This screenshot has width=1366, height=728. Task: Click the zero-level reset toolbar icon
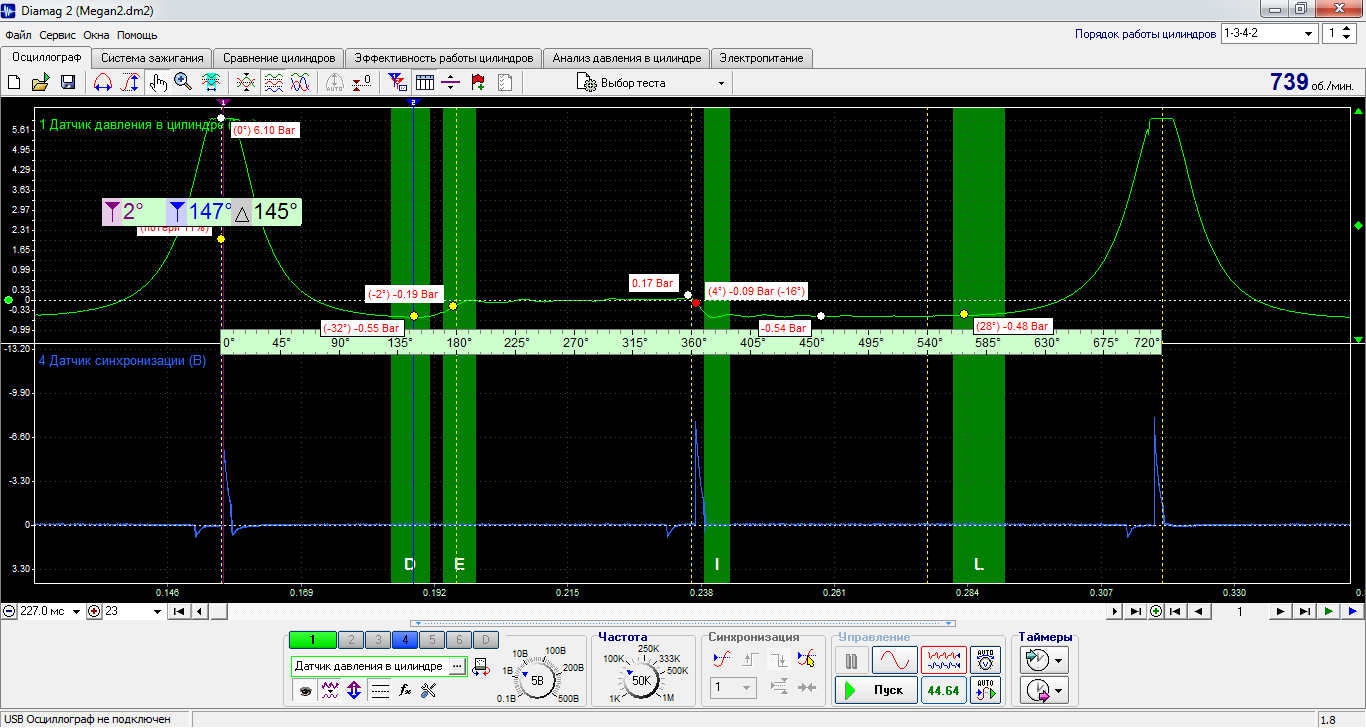[362, 83]
